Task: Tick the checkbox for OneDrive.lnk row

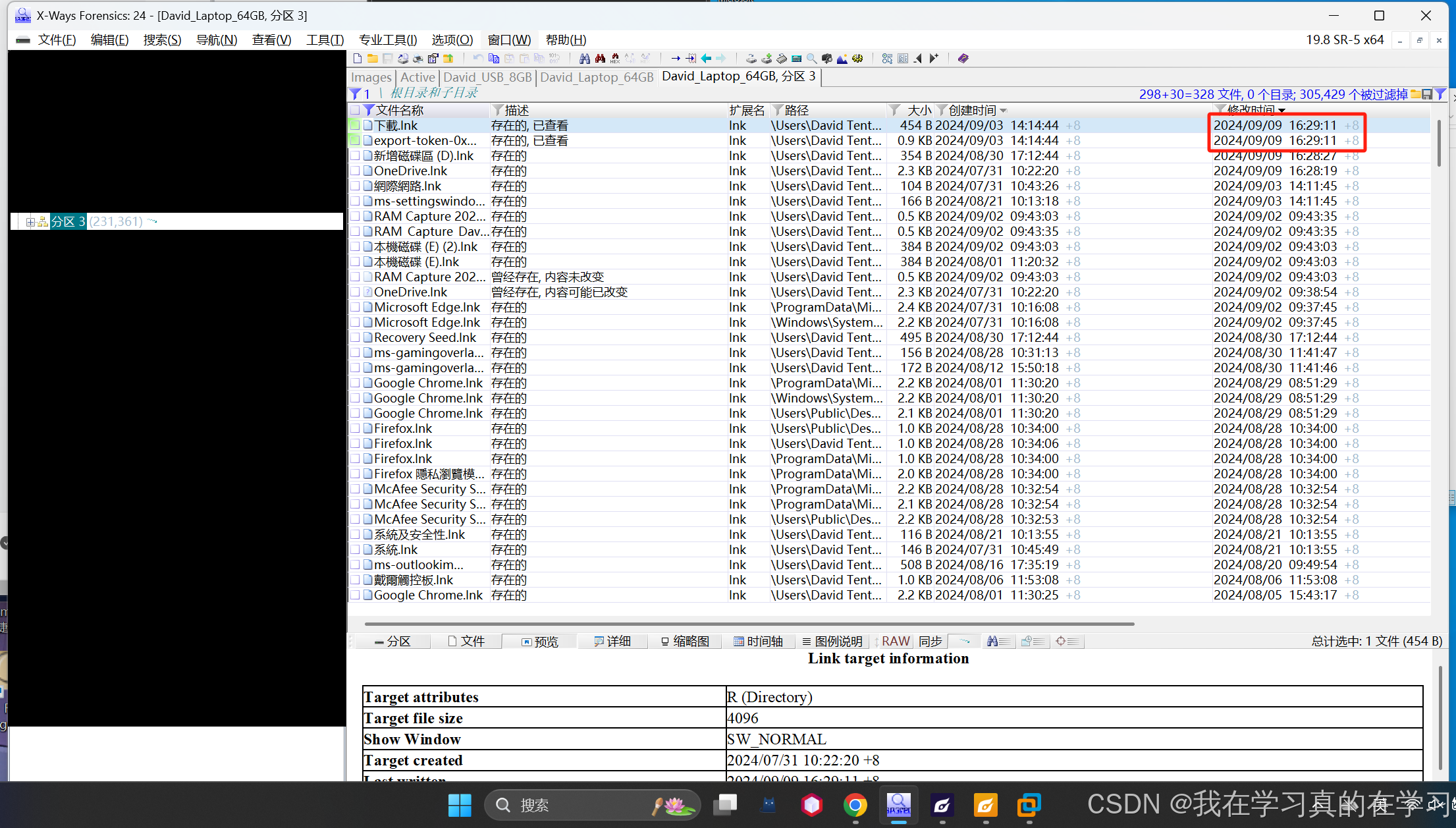Action: pyautogui.click(x=354, y=171)
